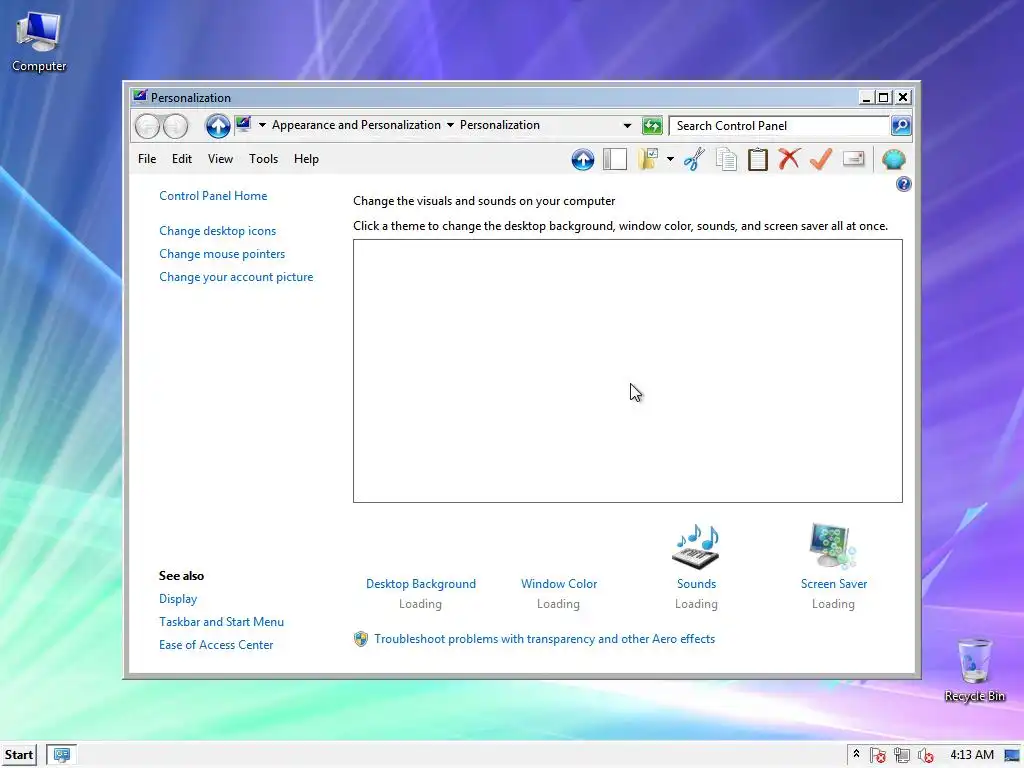Screen dimensions: 1024x768
Task: Open the address bar history dropdown
Action: point(627,125)
